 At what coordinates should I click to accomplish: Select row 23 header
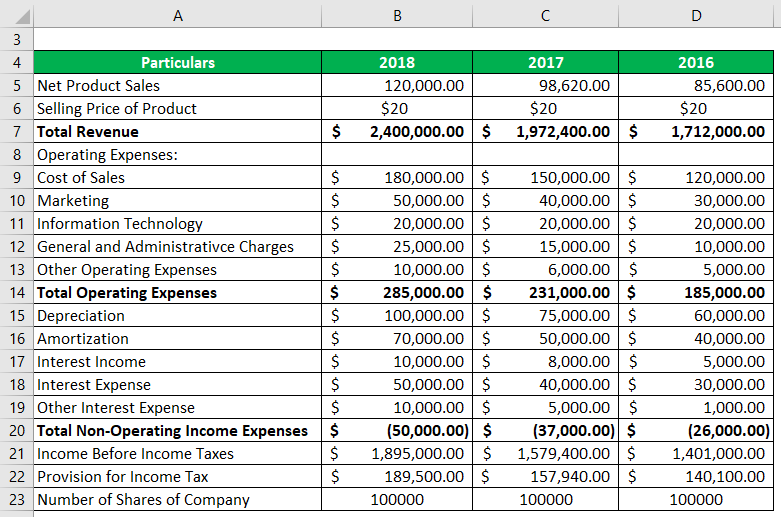pyautogui.click(x=16, y=500)
